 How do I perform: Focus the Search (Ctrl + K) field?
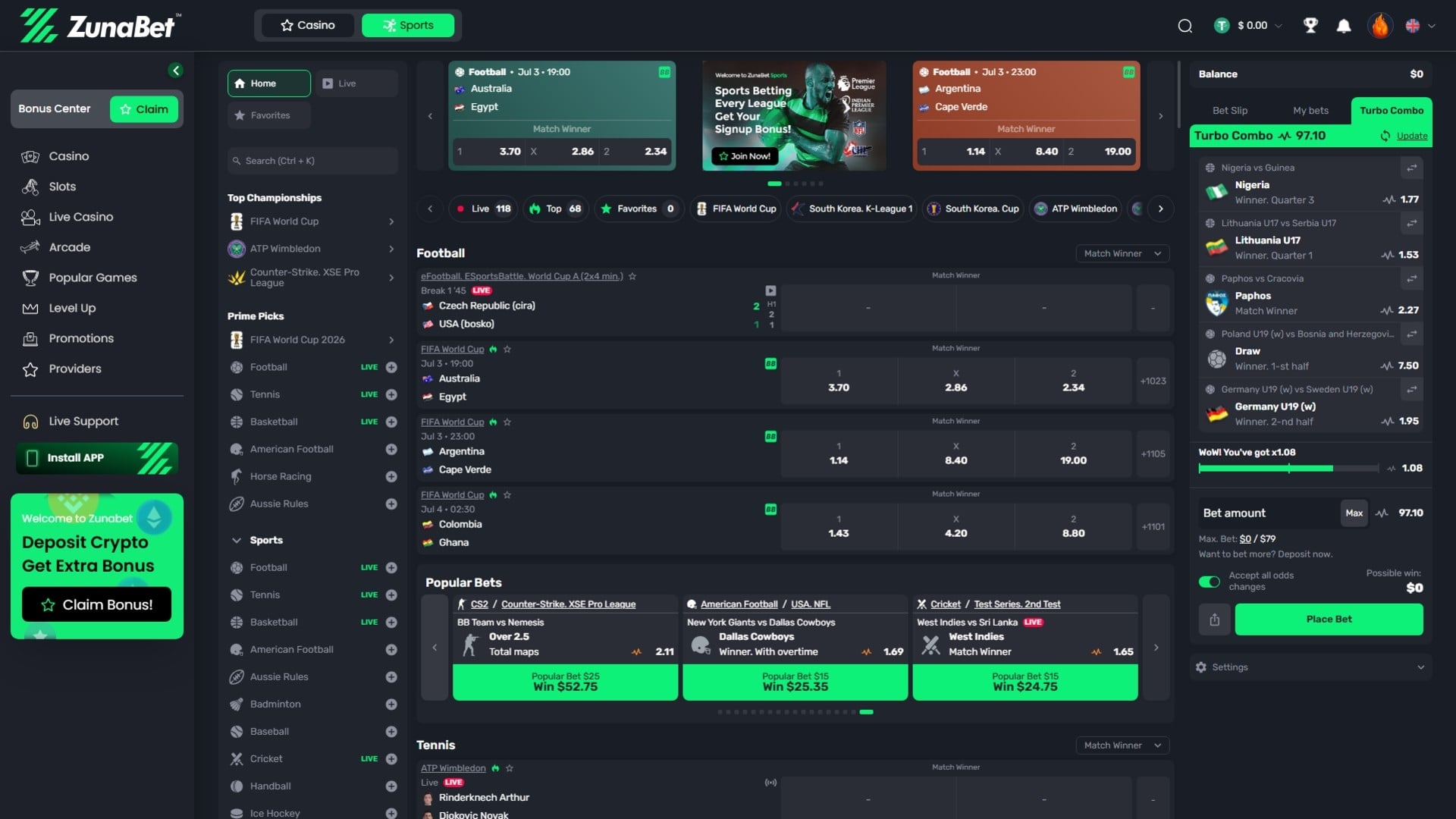pyautogui.click(x=312, y=161)
